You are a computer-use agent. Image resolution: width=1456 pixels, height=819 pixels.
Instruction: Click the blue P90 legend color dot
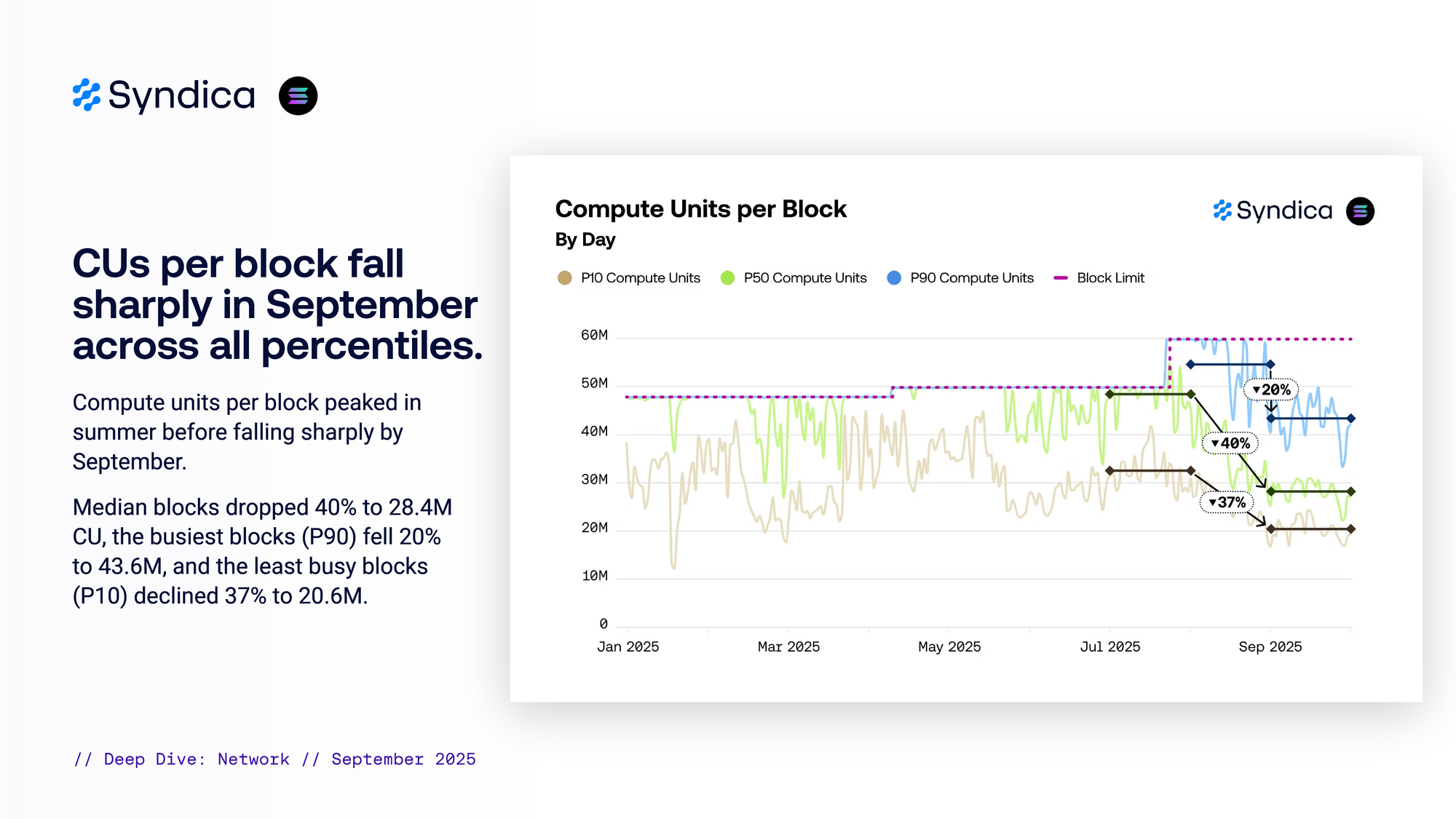tap(894, 277)
